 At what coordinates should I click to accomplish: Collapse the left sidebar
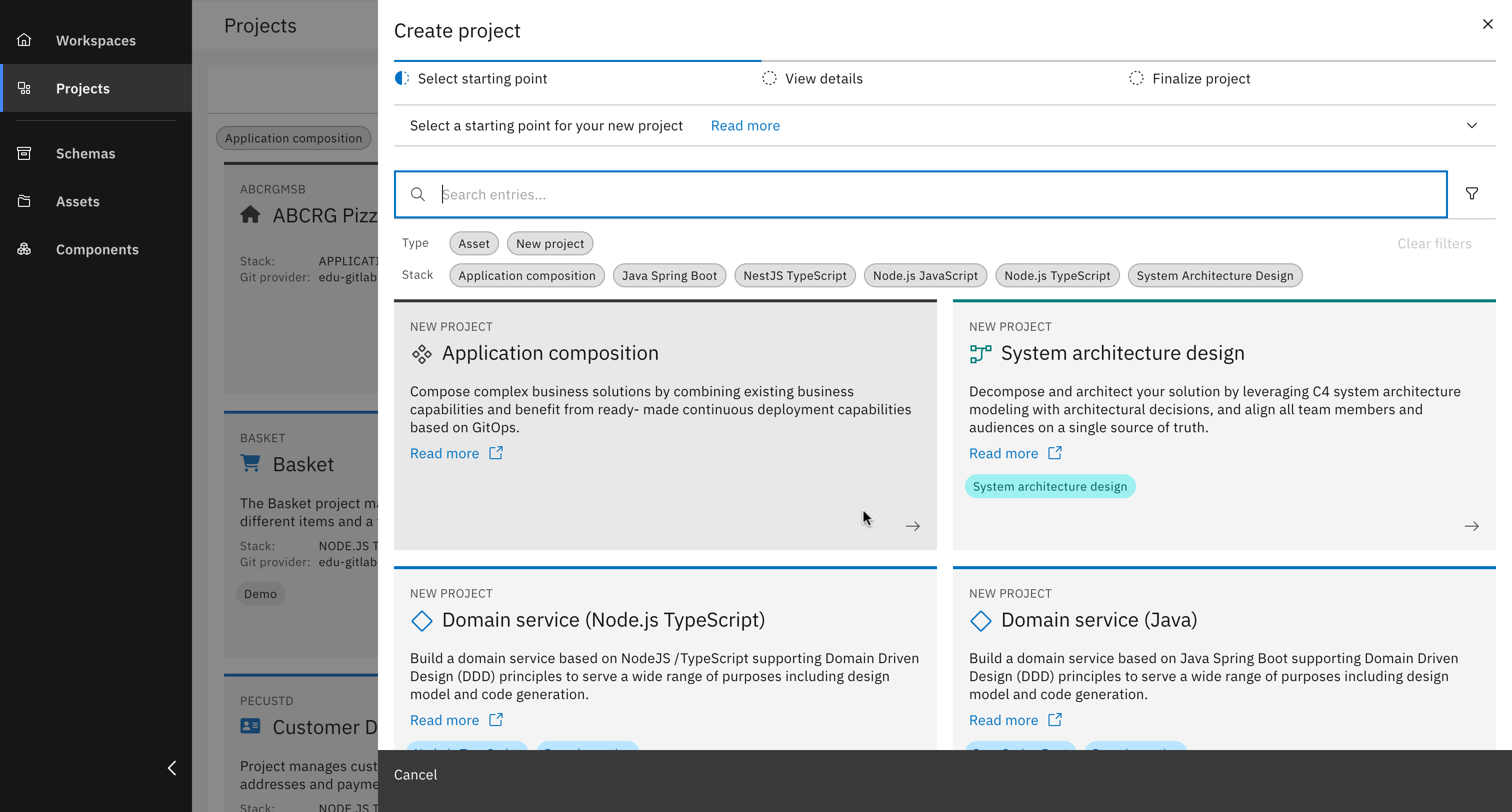click(x=172, y=768)
